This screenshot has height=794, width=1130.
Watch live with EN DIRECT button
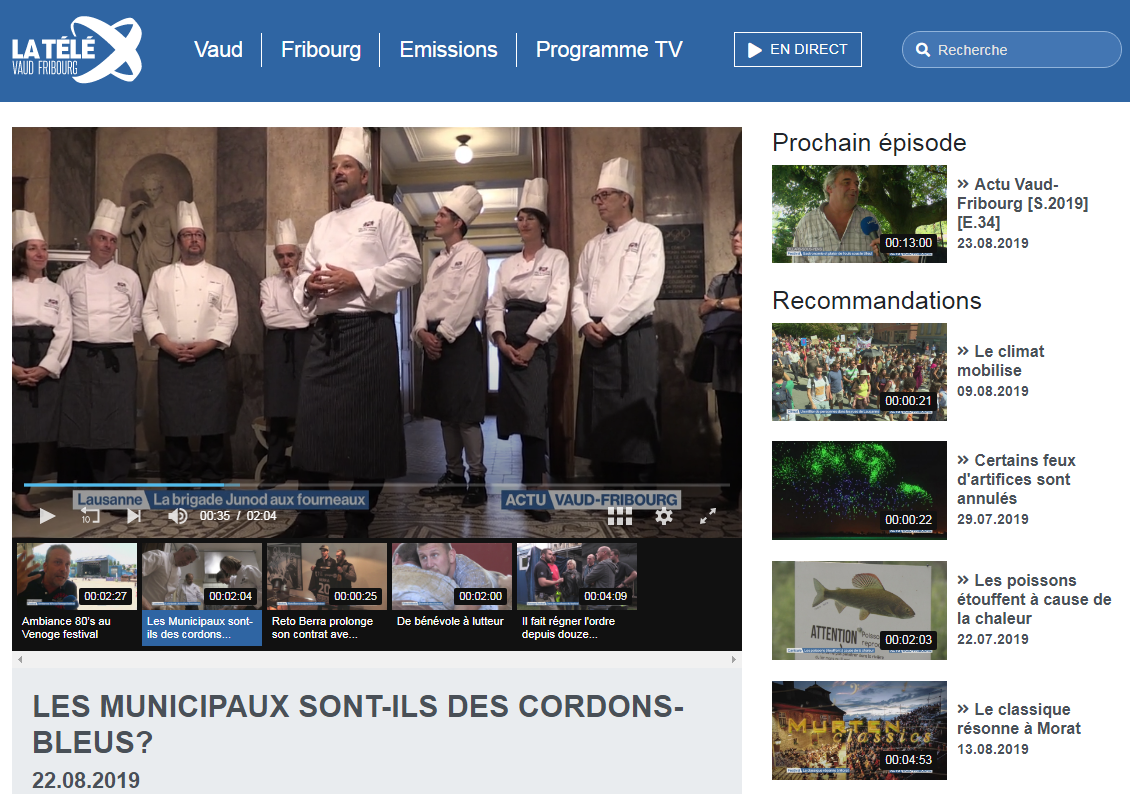pos(797,49)
